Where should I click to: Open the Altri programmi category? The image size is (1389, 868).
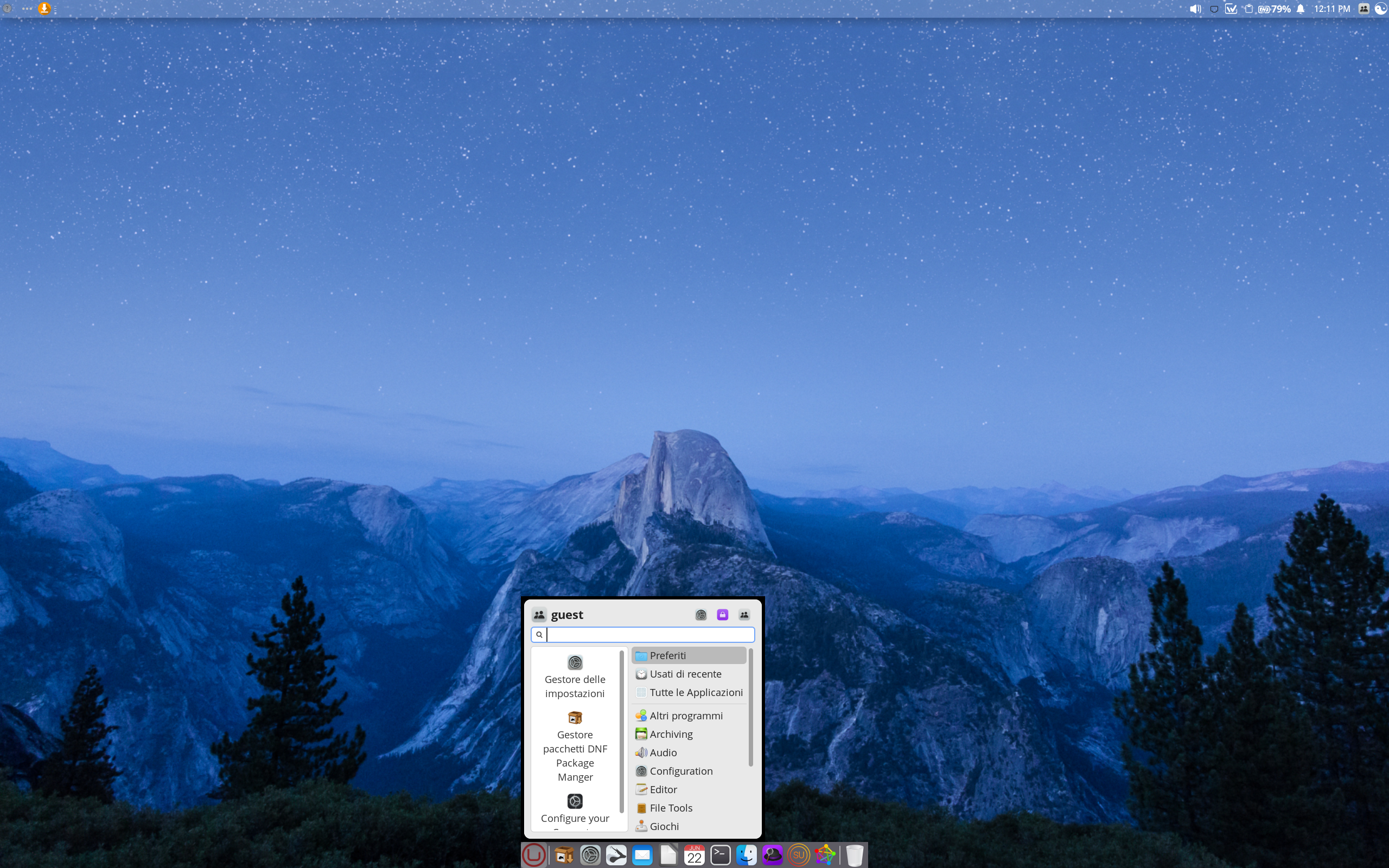tap(689, 716)
